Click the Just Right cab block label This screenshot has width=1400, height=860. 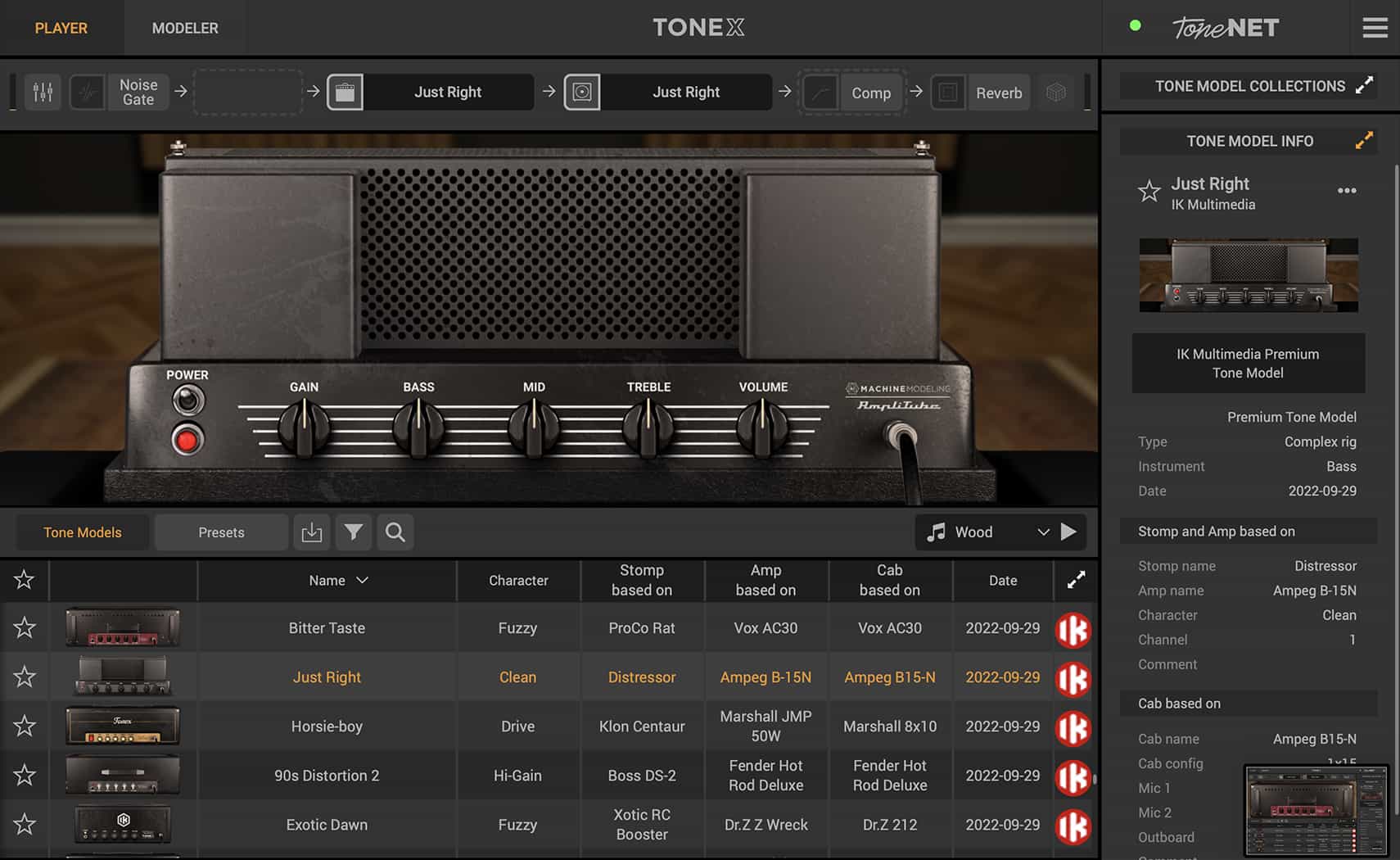[686, 93]
